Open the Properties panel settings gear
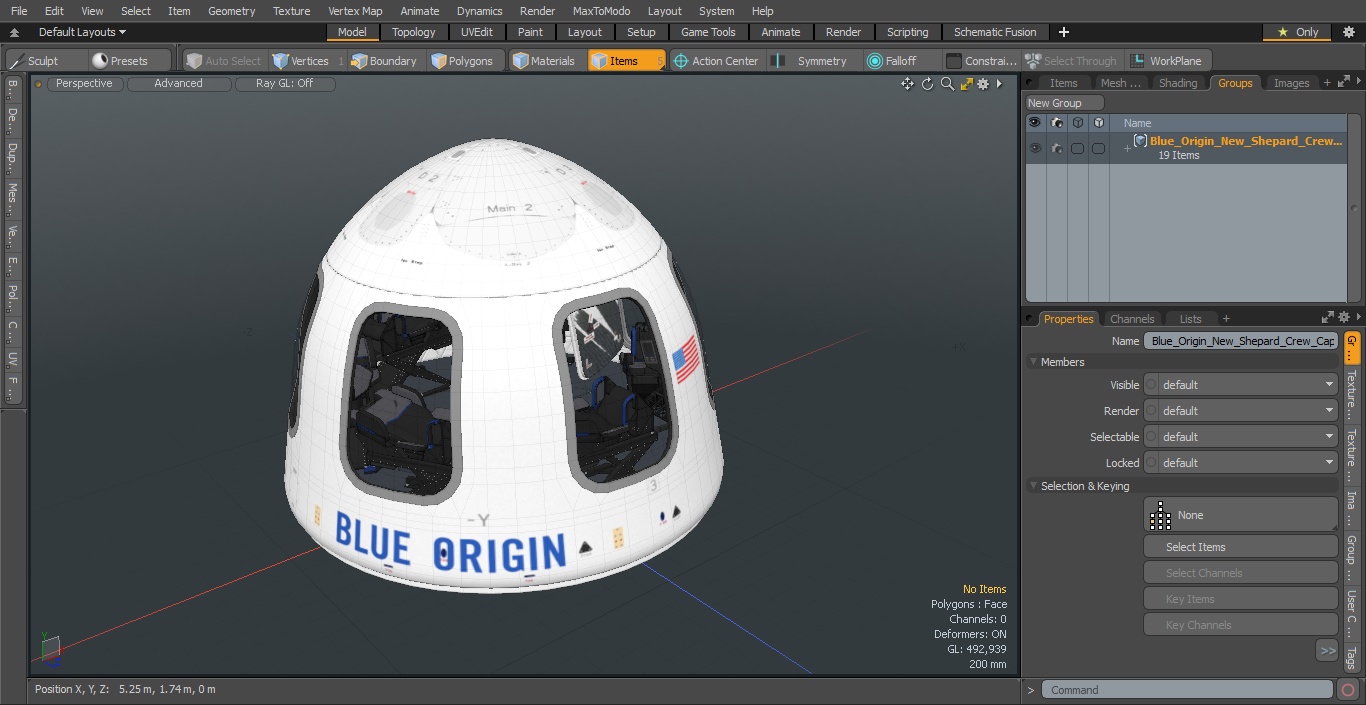 1344,318
